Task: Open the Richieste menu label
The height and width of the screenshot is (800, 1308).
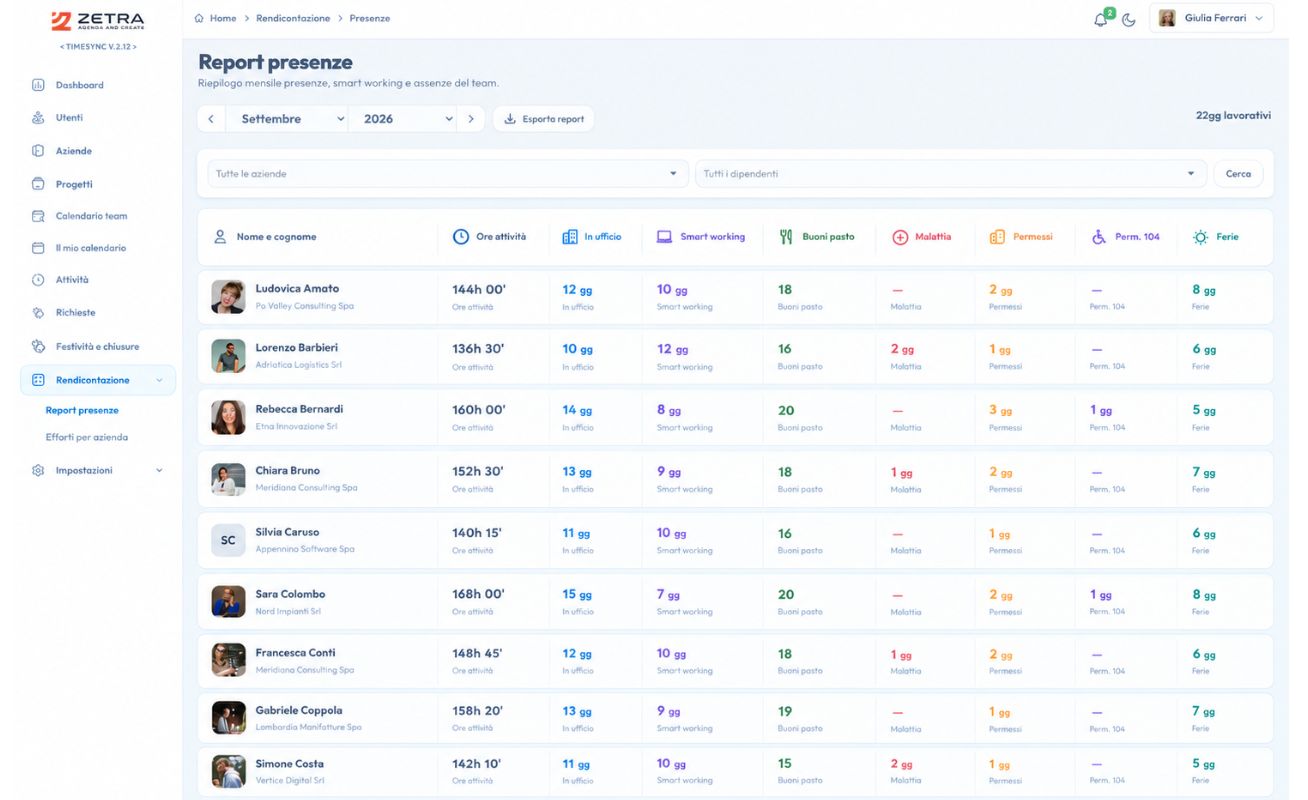Action: pos(76,313)
